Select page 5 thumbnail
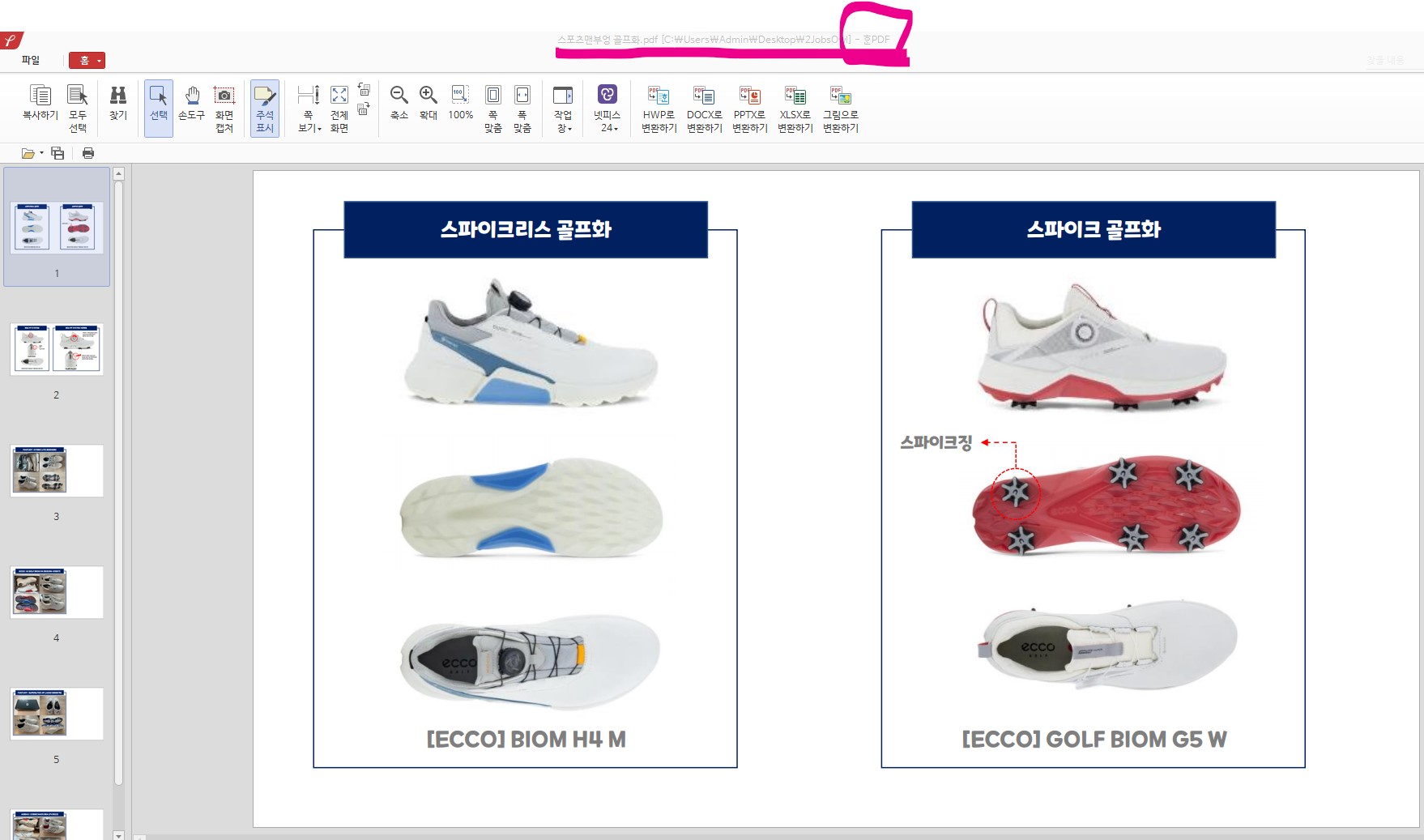 click(x=57, y=714)
